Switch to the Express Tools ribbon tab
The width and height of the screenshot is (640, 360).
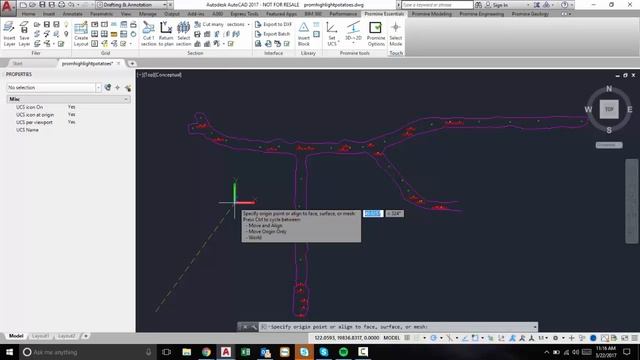click(244, 14)
